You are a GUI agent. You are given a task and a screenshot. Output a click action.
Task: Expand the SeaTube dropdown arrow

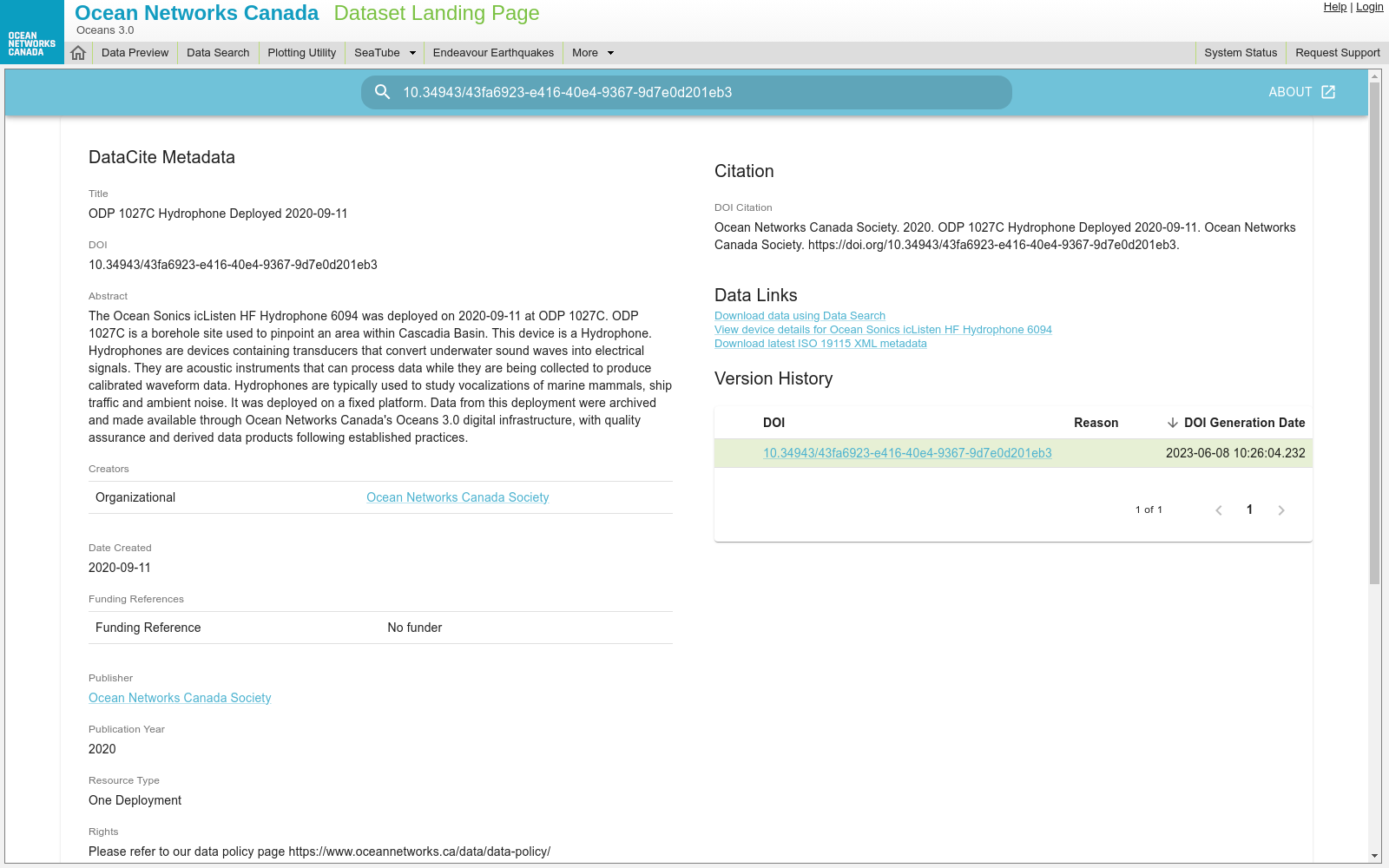(412, 53)
